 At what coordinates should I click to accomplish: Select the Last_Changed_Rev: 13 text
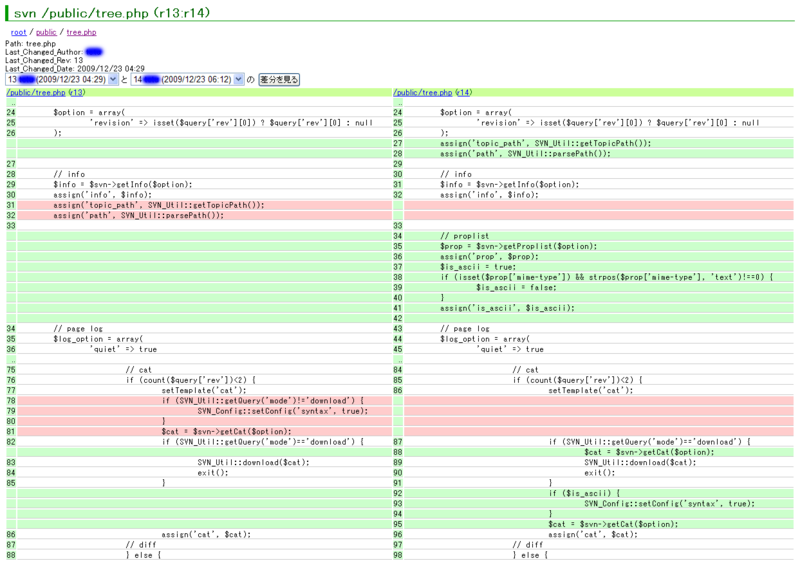pyautogui.click(x=44, y=60)
